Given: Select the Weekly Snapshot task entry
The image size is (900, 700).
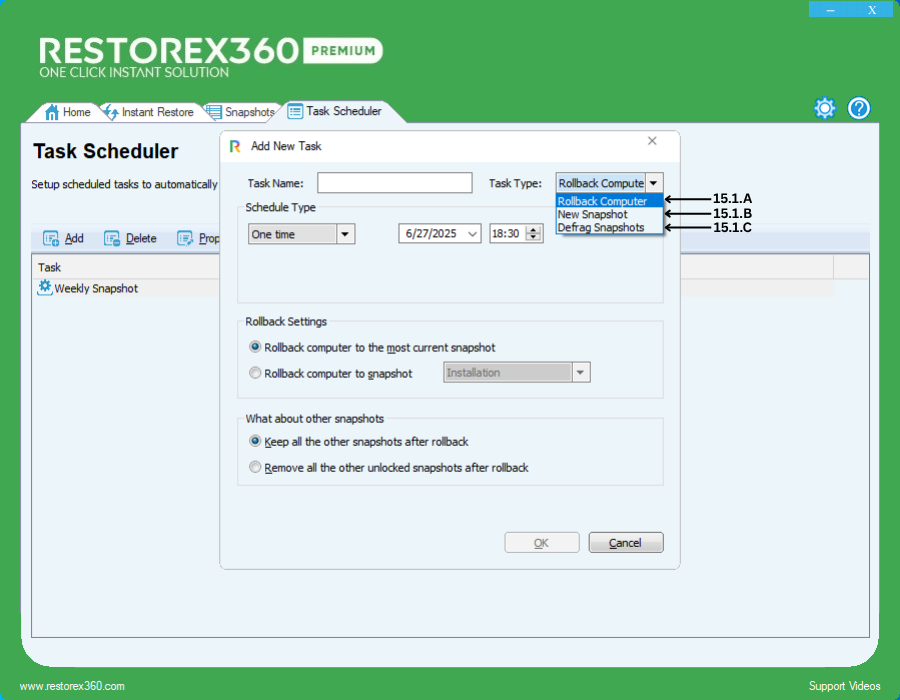Looking at the screenshot, I should click(x=95, y=288).
